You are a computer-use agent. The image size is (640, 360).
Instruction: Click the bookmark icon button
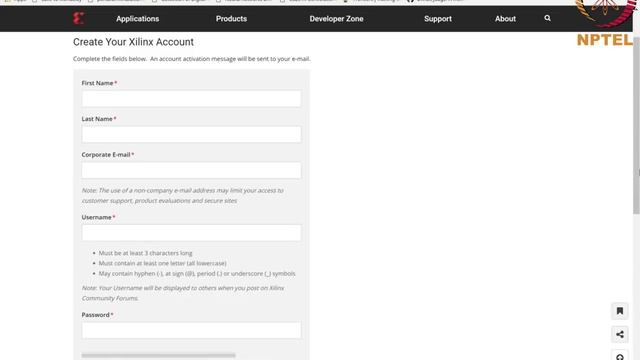click(x=620, y=311)
